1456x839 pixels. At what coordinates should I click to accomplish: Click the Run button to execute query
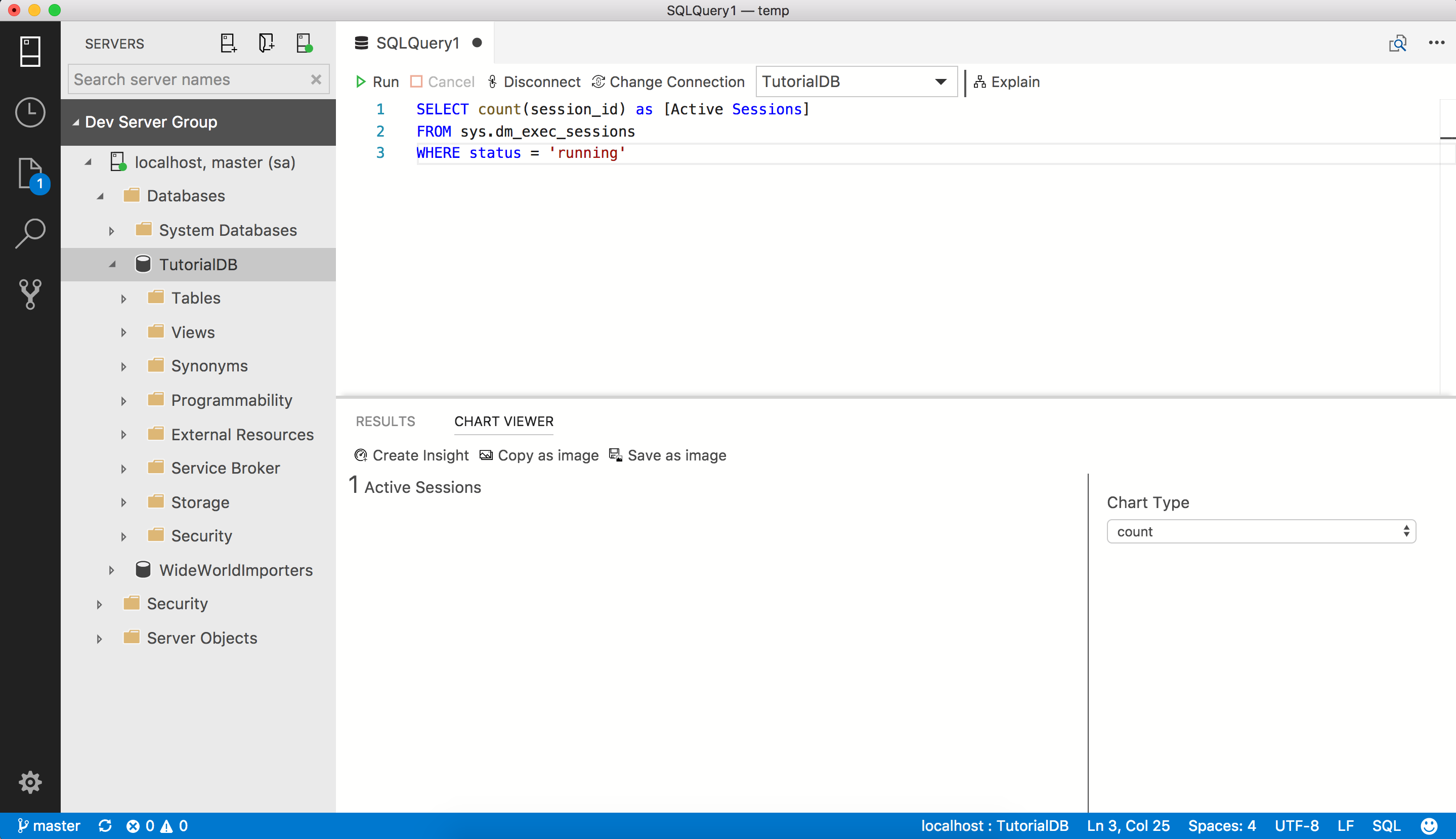point(378,82)
